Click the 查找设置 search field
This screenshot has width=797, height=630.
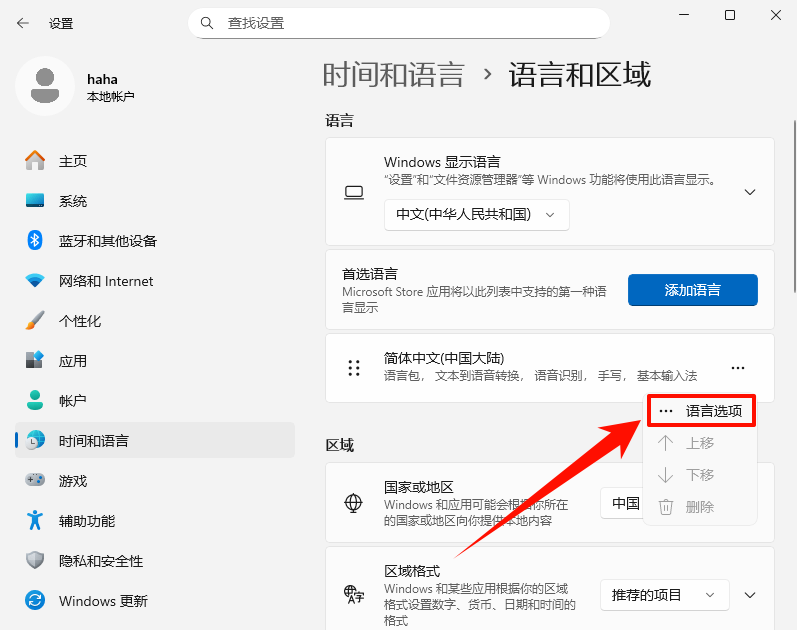[399, 23]
